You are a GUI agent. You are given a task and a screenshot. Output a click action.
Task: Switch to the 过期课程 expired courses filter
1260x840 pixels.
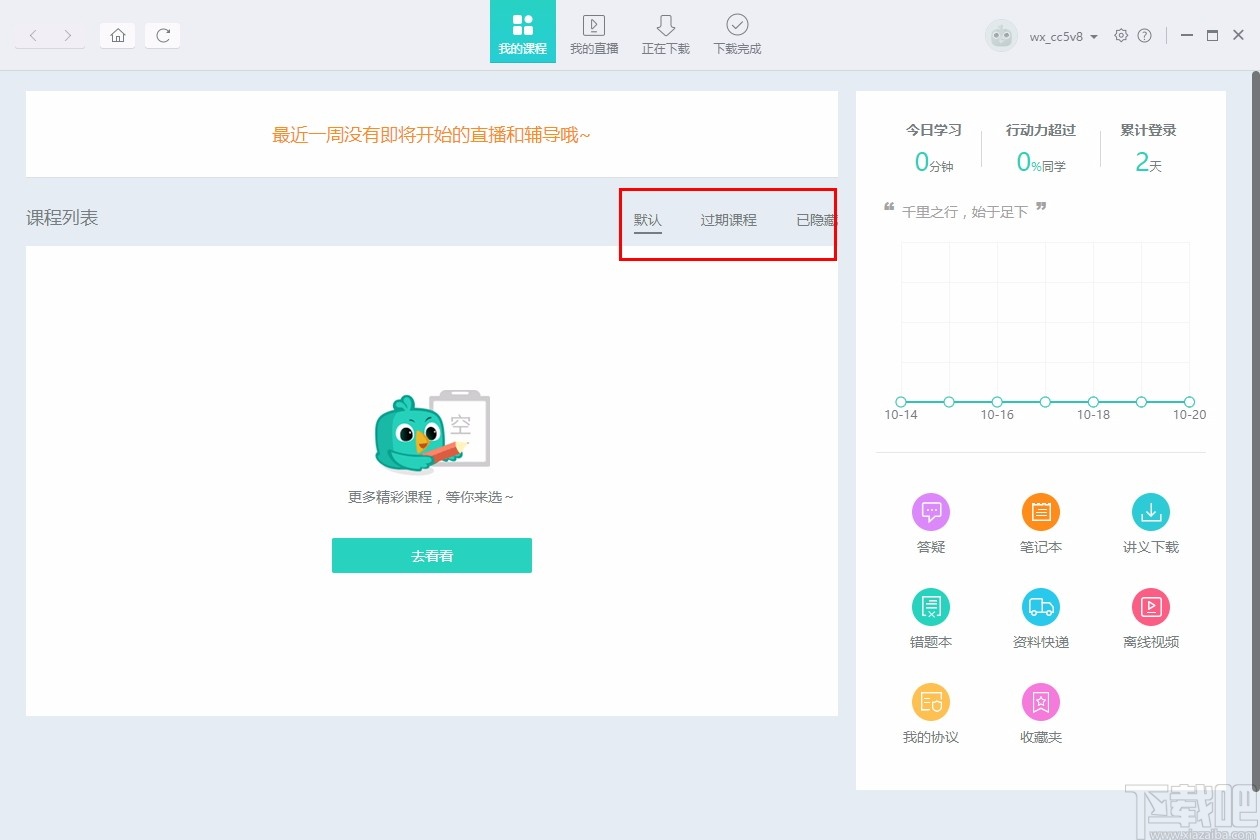[728, 219]
